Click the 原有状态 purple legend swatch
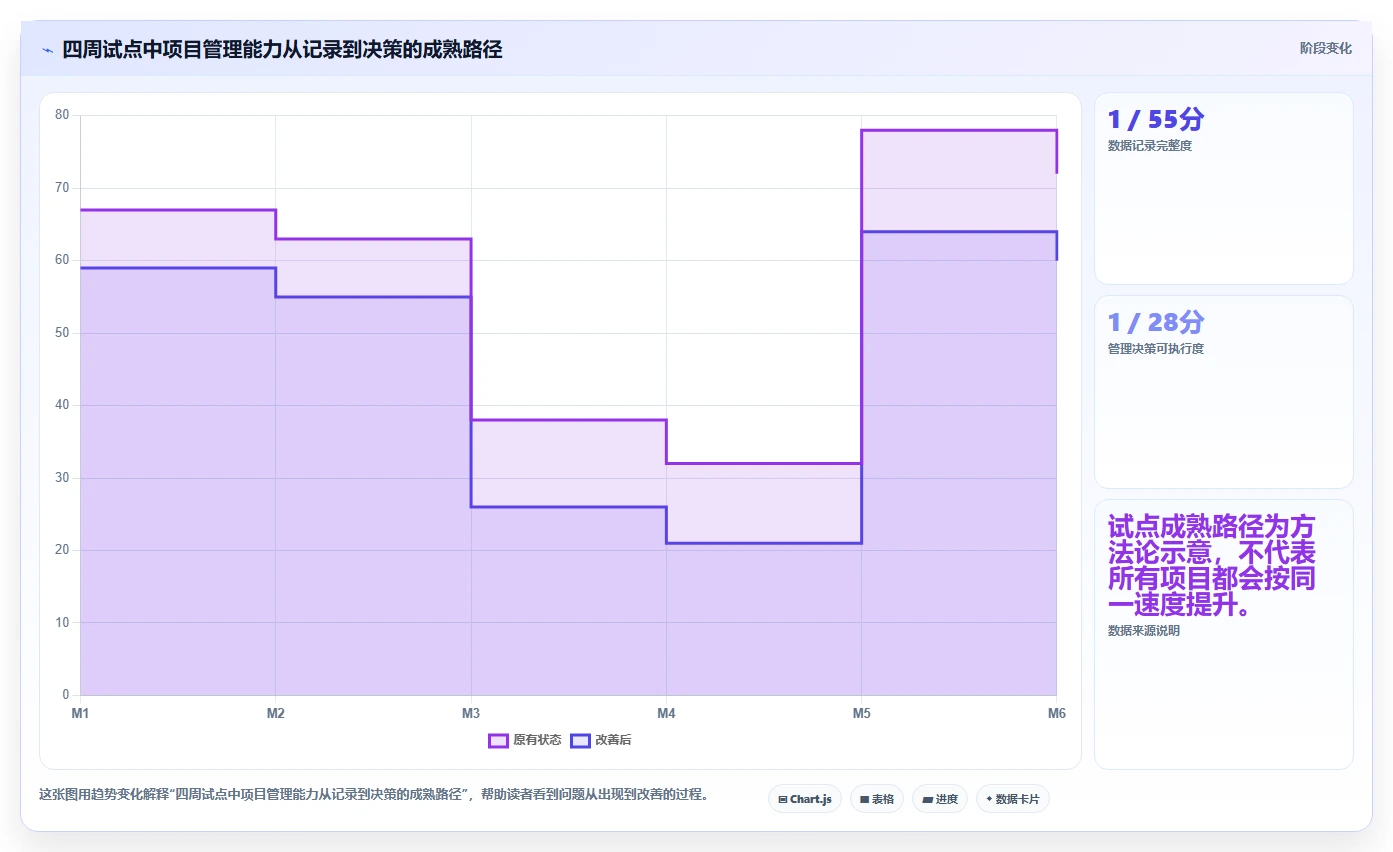The height and width of the screenshot is (852, 1393). tap(498, 740)
